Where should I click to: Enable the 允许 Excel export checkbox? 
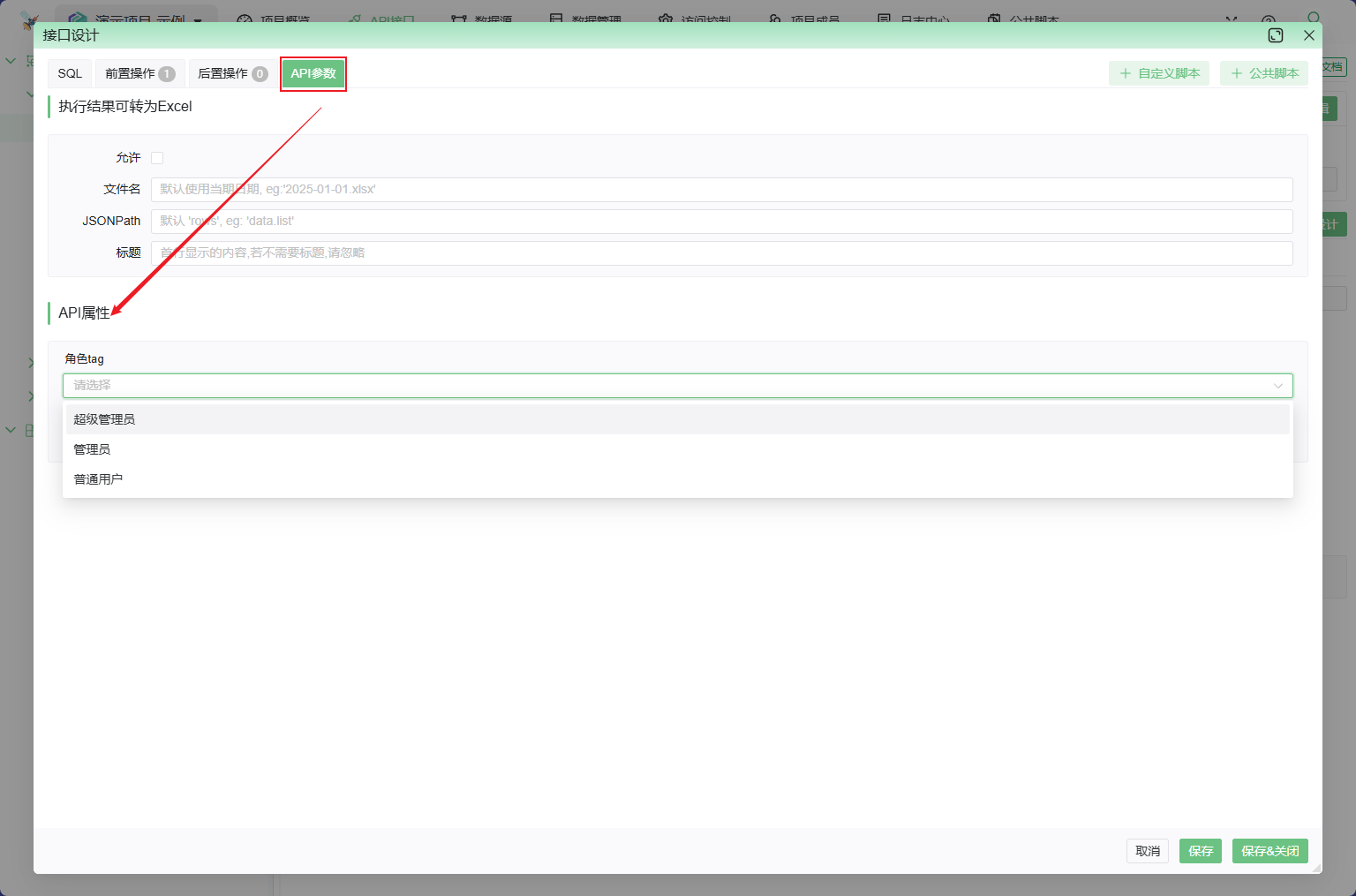tap(157, 158)
